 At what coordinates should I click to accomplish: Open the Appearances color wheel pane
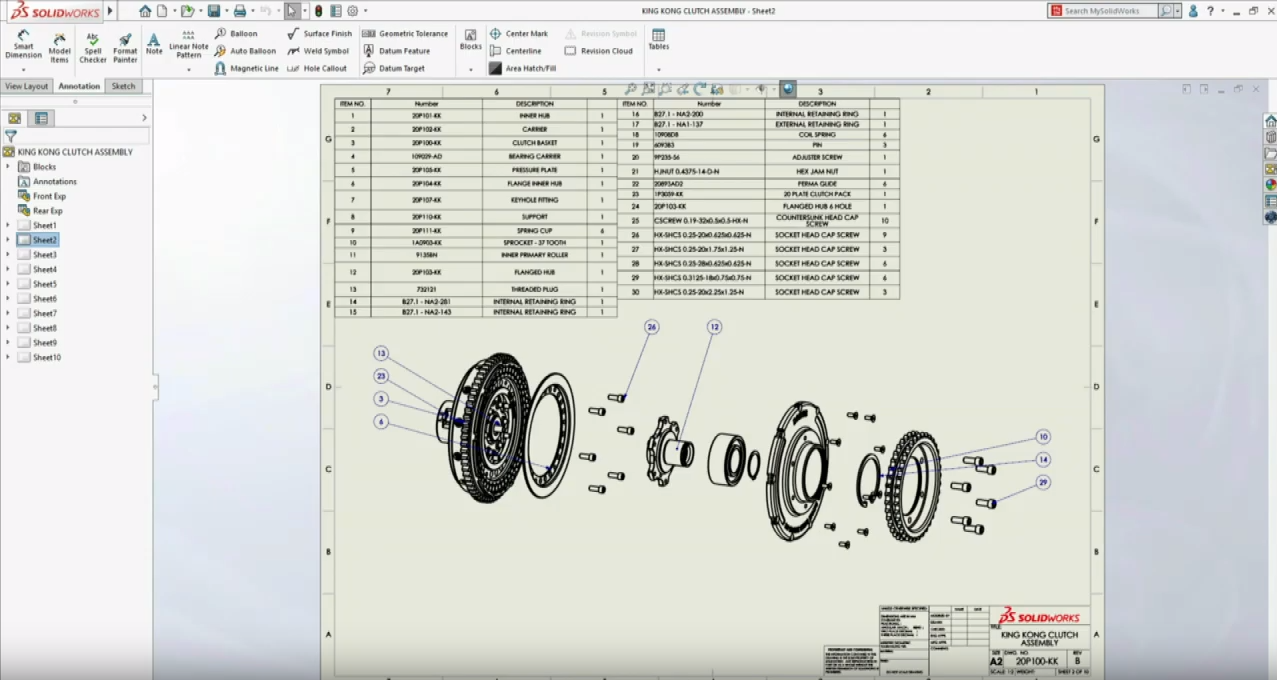(x=1270, y=184)
